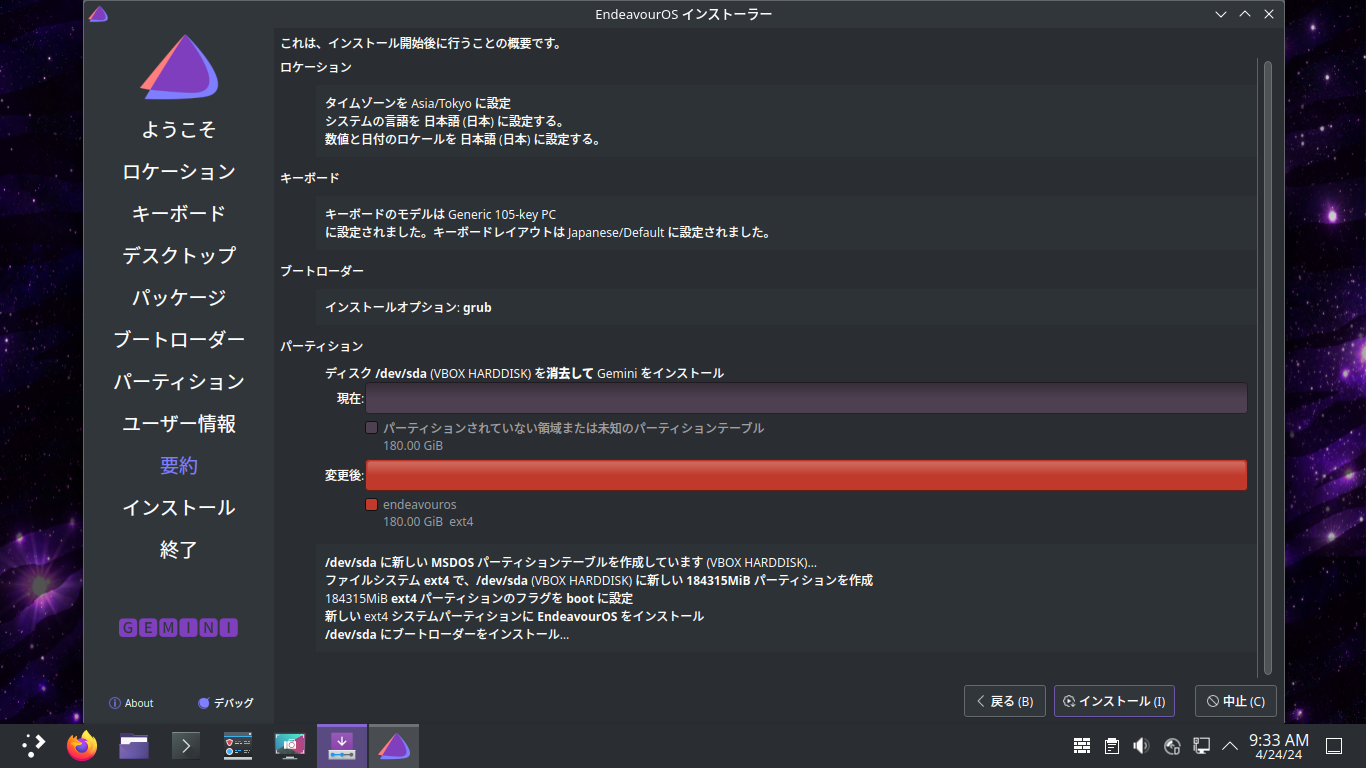Select the キーボード step in sidebar
The image size is (1366, 768).
pyautogui.click(x=179, y=214)
